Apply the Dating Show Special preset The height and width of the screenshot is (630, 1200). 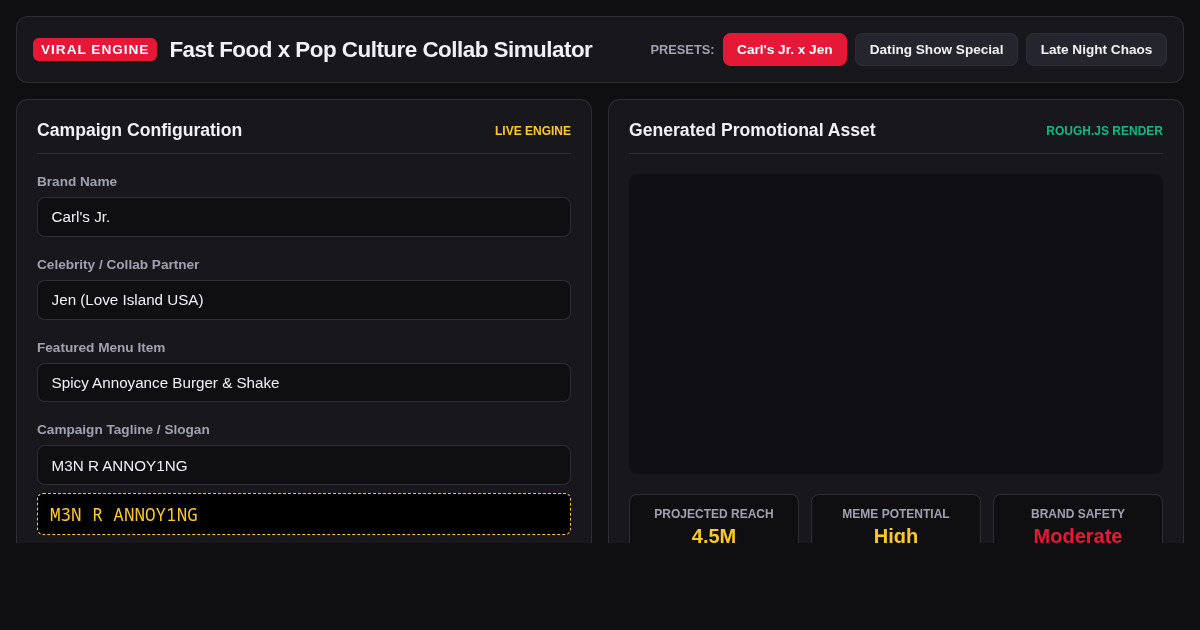coord(936,49)
